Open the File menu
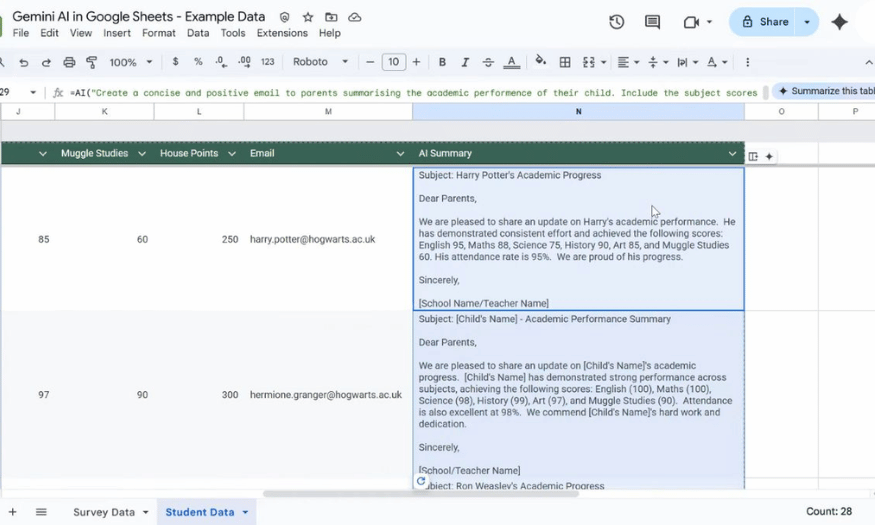This screenshot has height=525, width=875. (21, 33)
